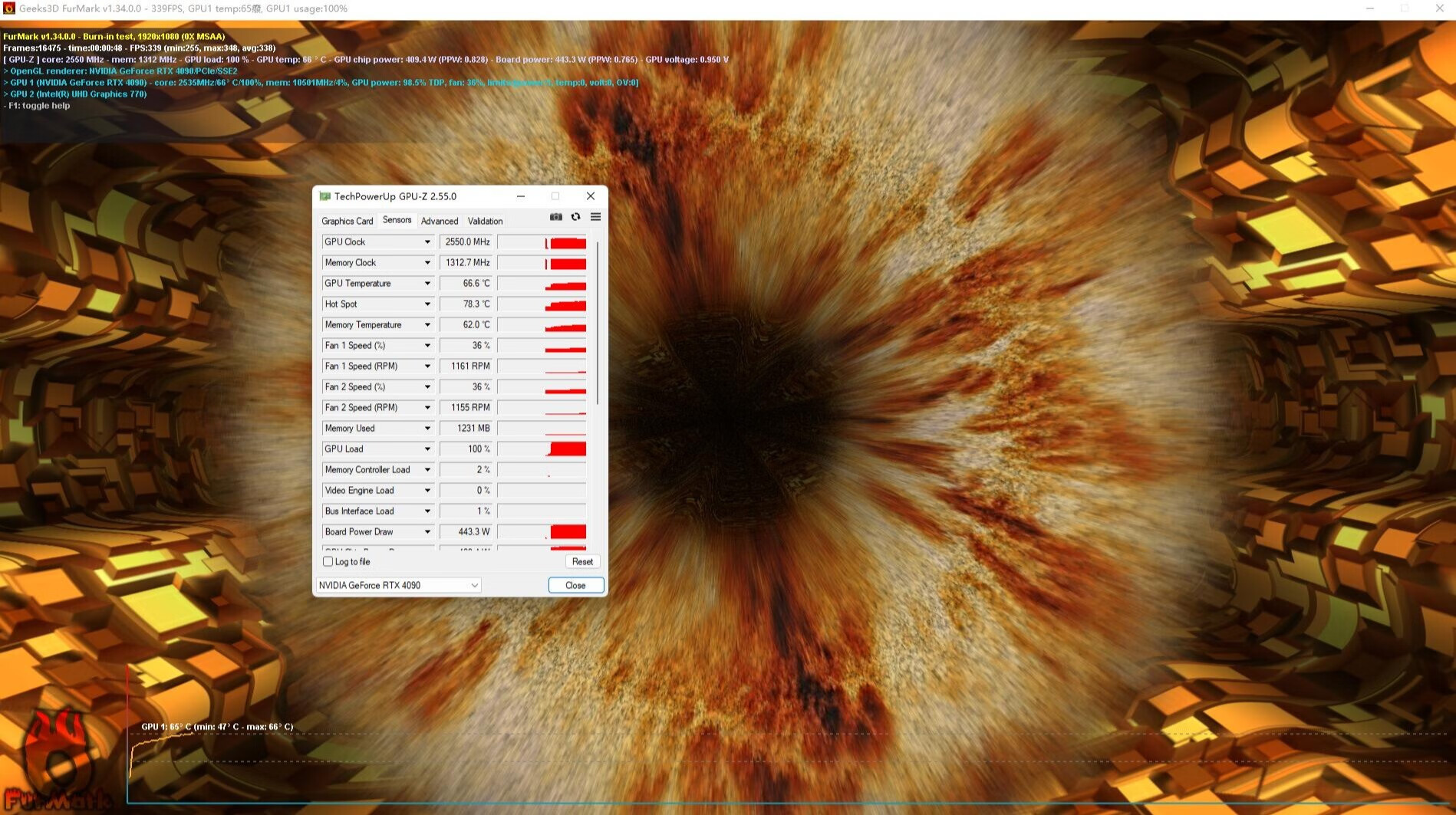
Task: Open the Fan 2 Speed (RPM) dropdown
Action: coord(427,408)
